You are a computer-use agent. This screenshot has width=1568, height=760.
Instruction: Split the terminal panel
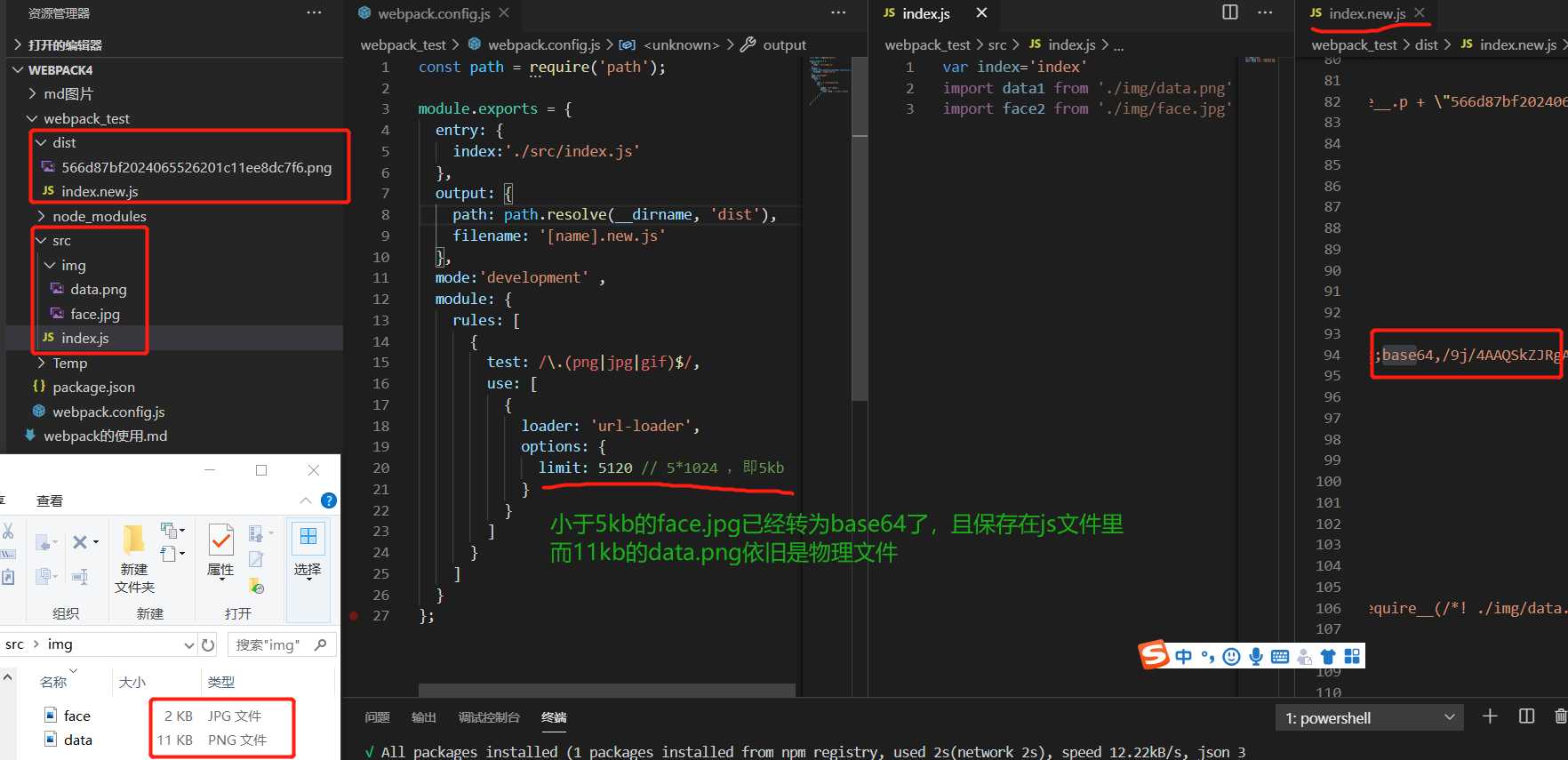(x=1527, y=716)
